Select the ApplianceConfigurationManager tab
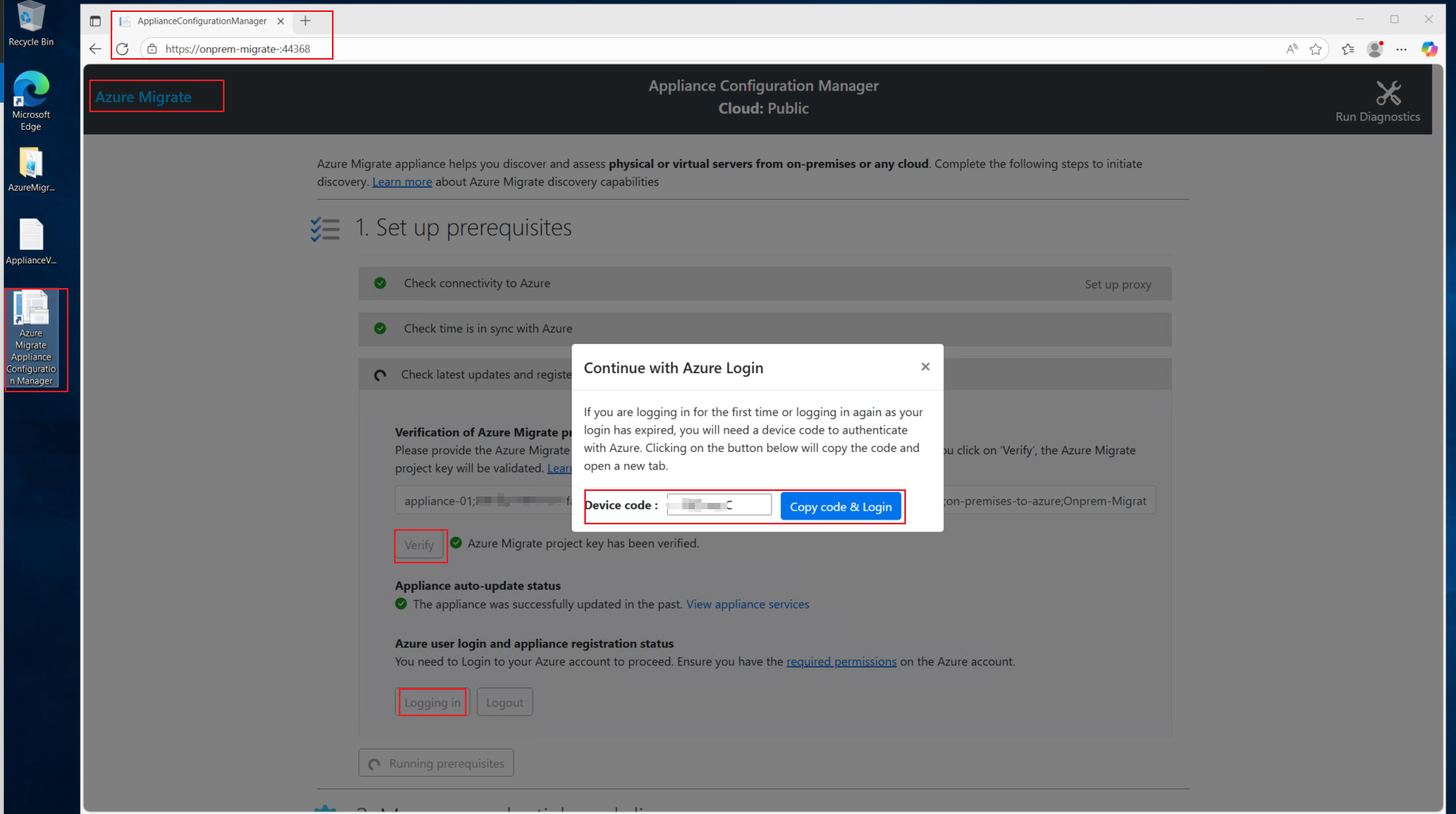 coord(201,21)
